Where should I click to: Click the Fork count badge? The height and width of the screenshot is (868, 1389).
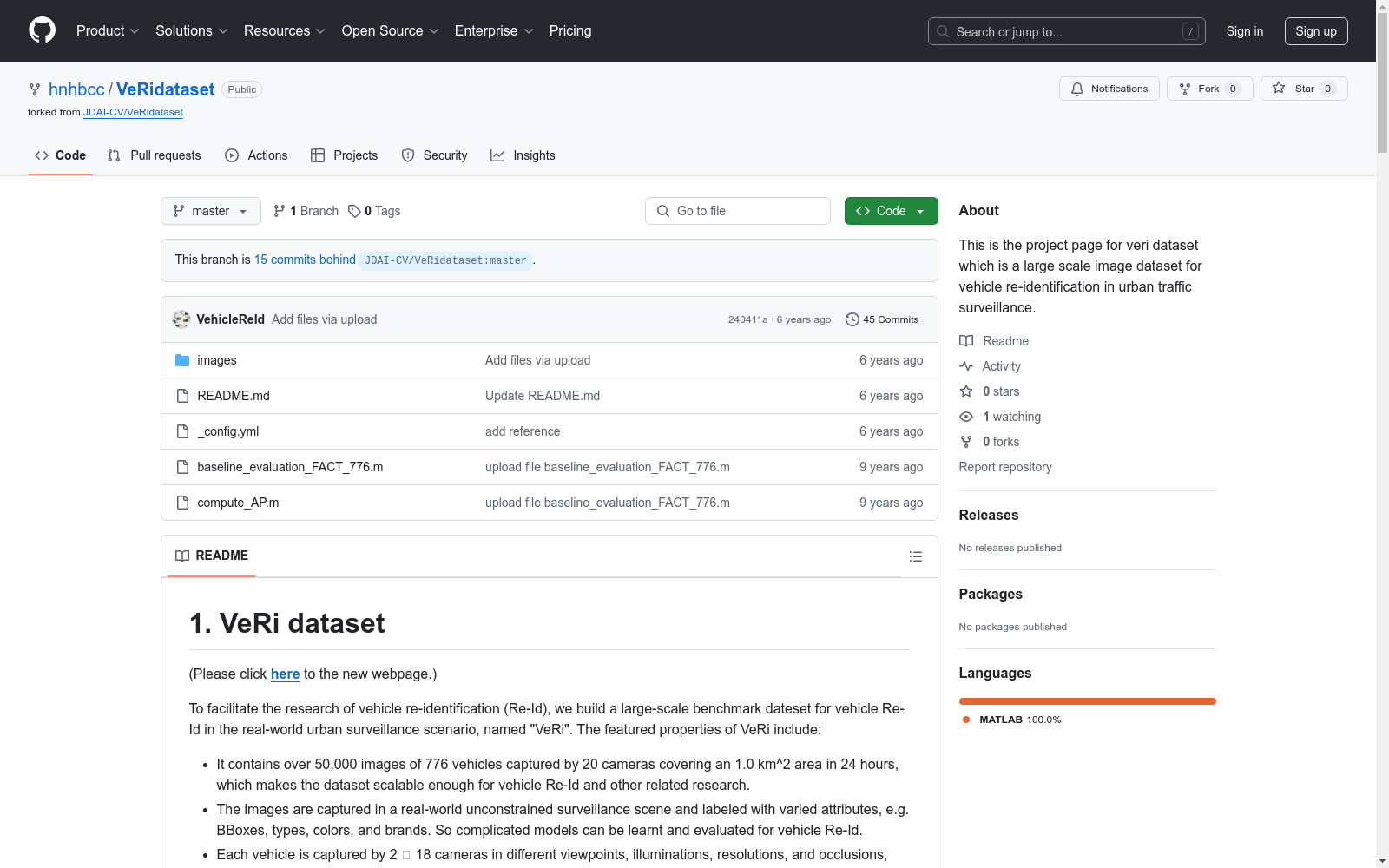tap(1233, 89)
